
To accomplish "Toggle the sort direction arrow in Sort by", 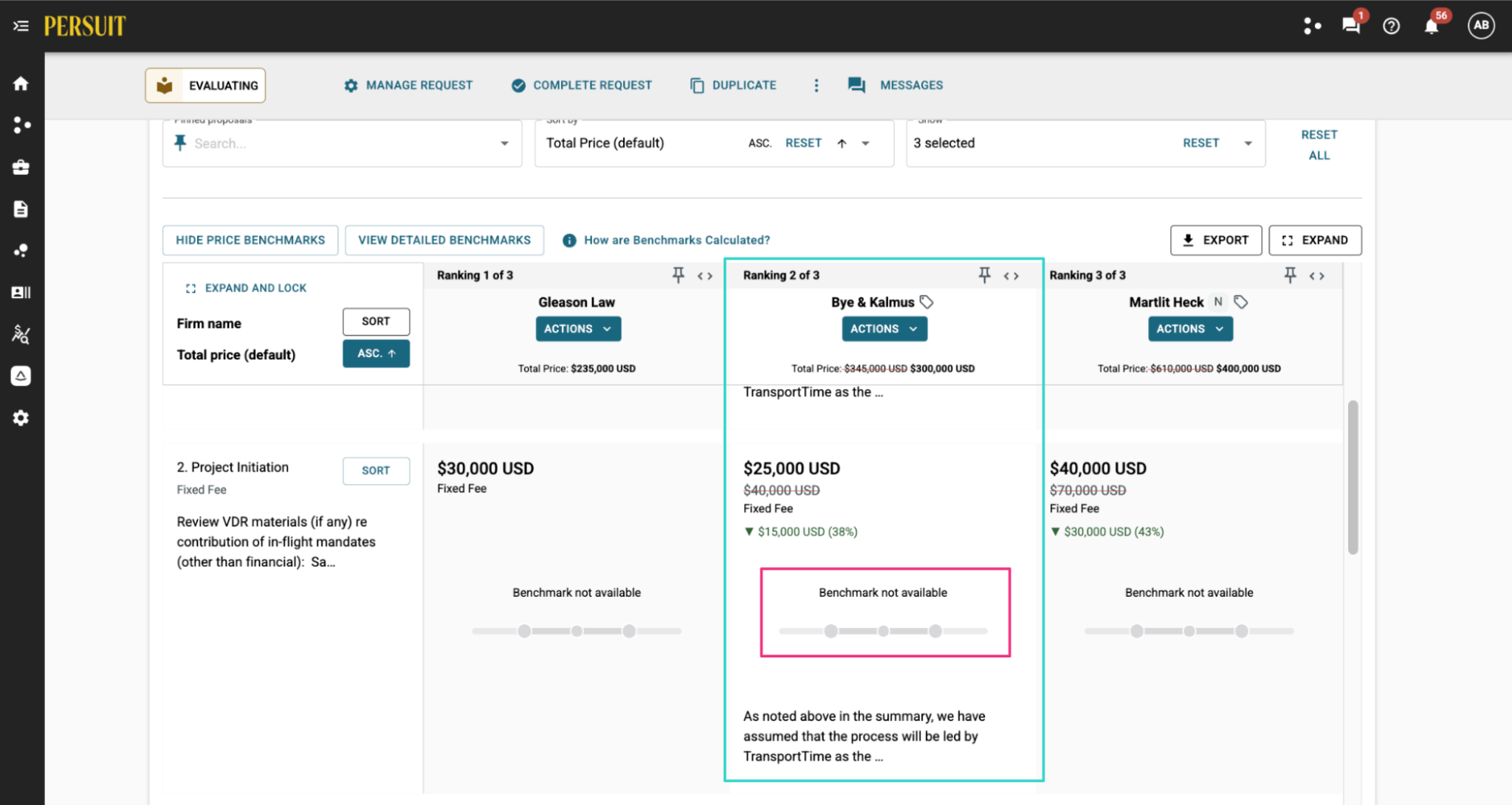I will coord(842,143).
